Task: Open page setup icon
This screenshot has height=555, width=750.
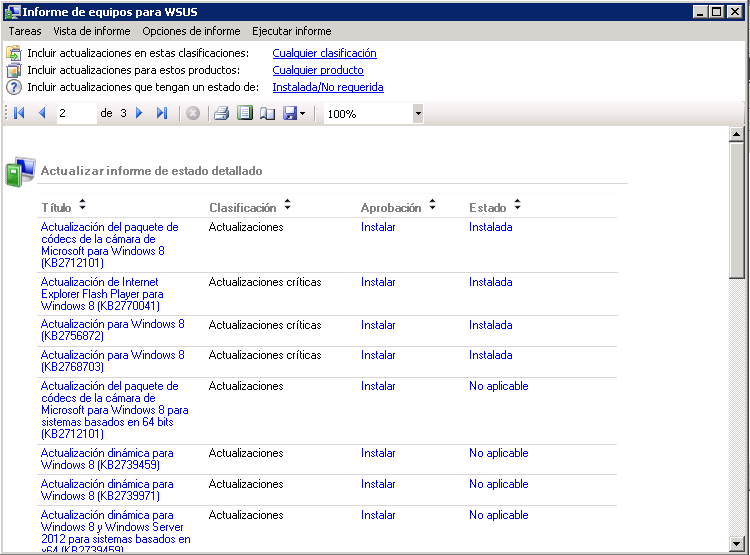Action: click(x=267, y=113)
